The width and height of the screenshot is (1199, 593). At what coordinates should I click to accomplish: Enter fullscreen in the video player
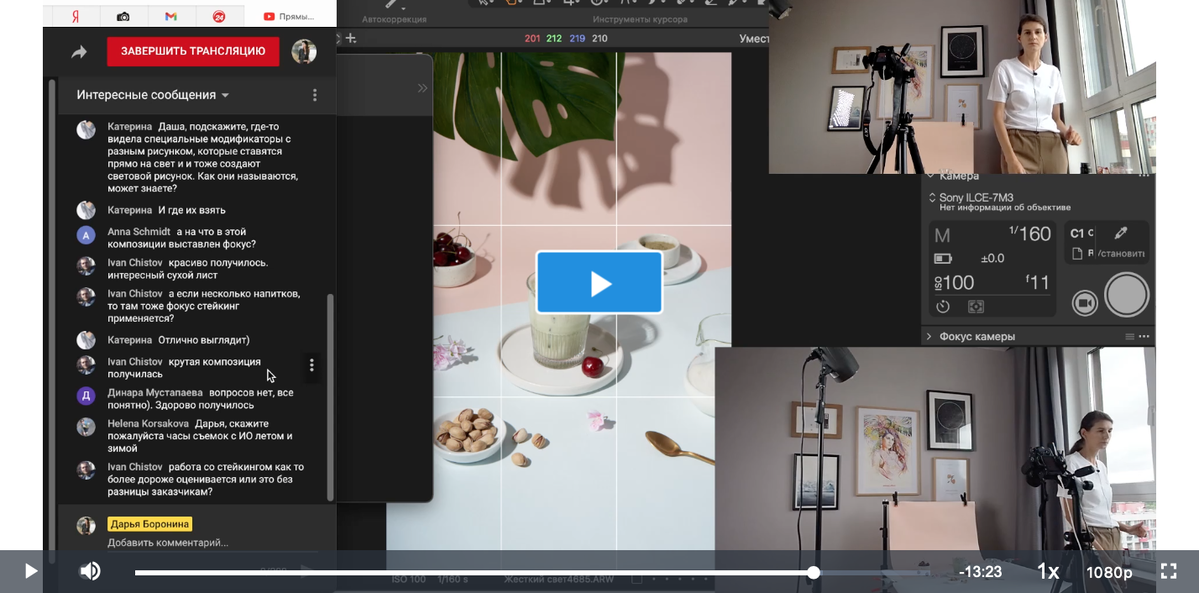pyautogui.click(x=1168, y=571)
